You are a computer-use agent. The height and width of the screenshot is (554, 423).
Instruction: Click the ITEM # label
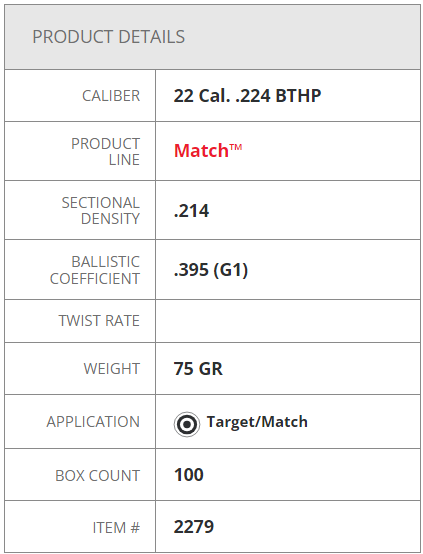pyautogui.click(x=116, y=528)
